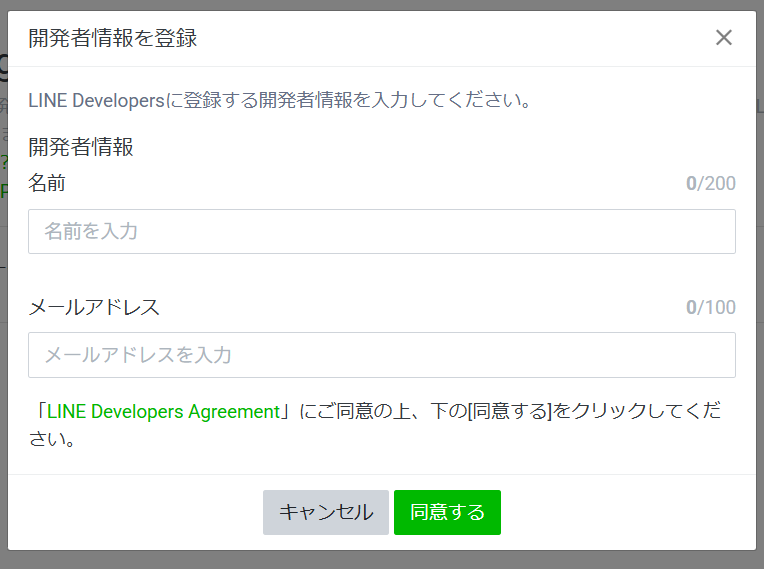Click the 開発者情報 section heading
This screenshot has width=764, height=569.
click(x=81, y=148)
